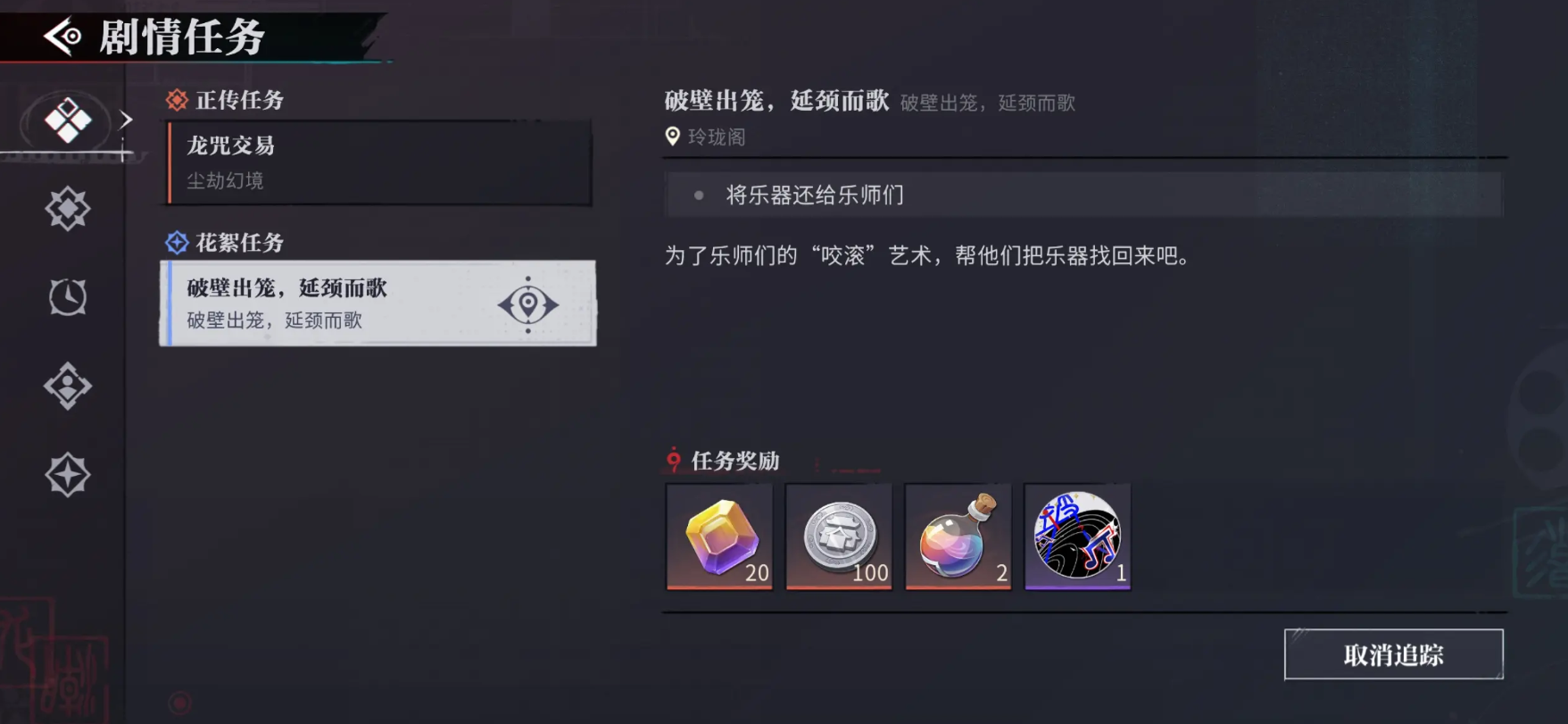Viewport: 1568px width, 724px height.
Task: Select the 龙咒交易 main quest entry
Action: click(380, 163)
